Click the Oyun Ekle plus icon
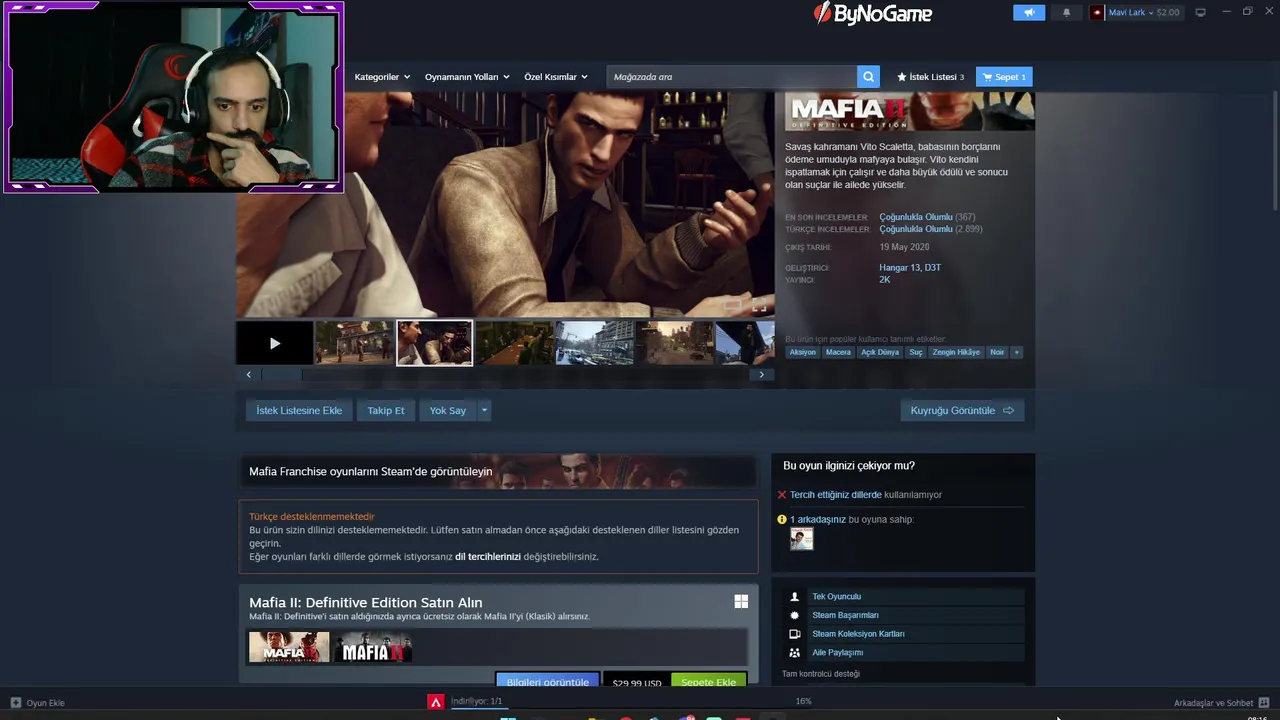Screen dimensions: 1280x720 tap(15, 703)
